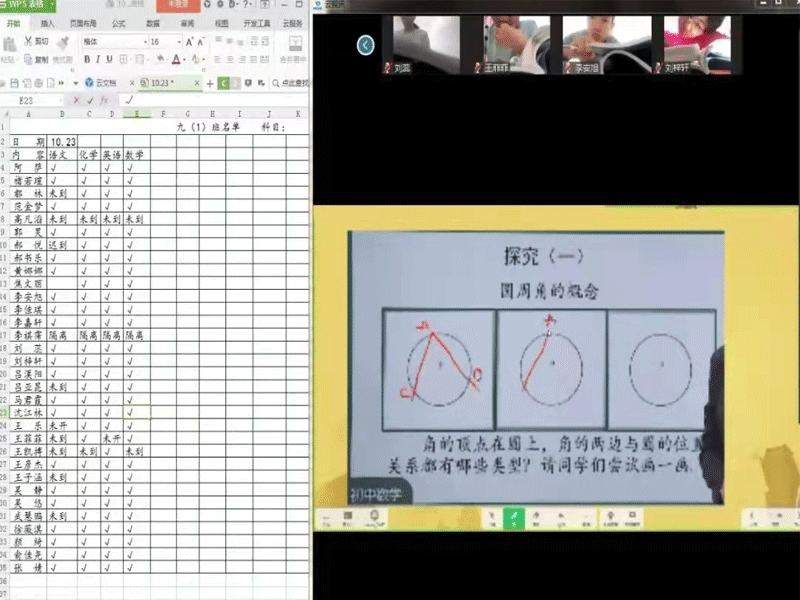Expand the Name Box dropdown next to E23
Screen dimensions: 800x600
(61, 101)
